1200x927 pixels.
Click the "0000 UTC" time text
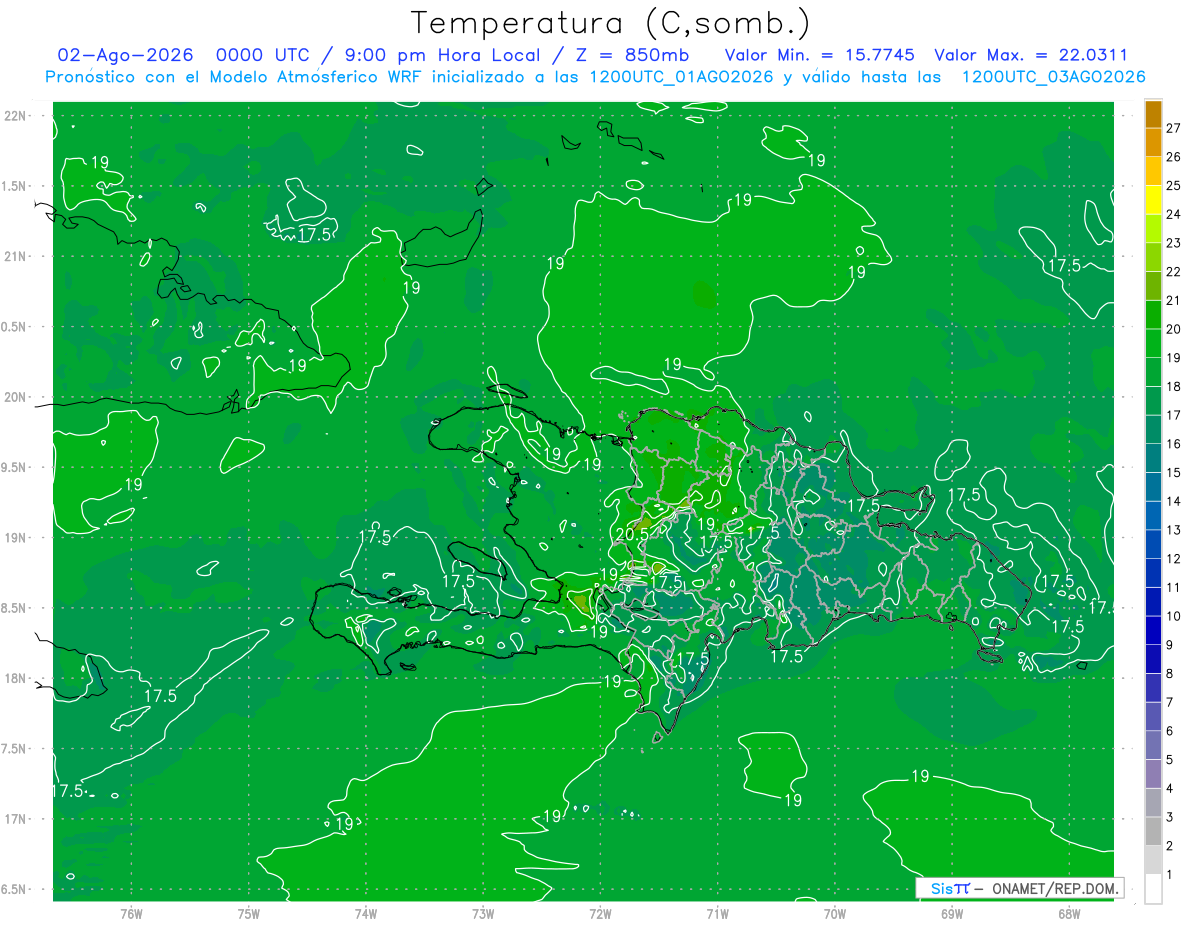(x=264, y=55)
